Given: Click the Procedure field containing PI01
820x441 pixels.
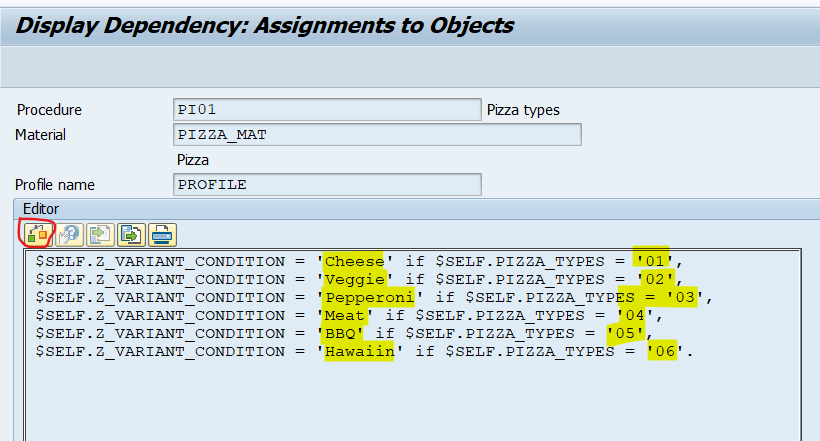Looking at the screenshot, I should coord(327,110).
